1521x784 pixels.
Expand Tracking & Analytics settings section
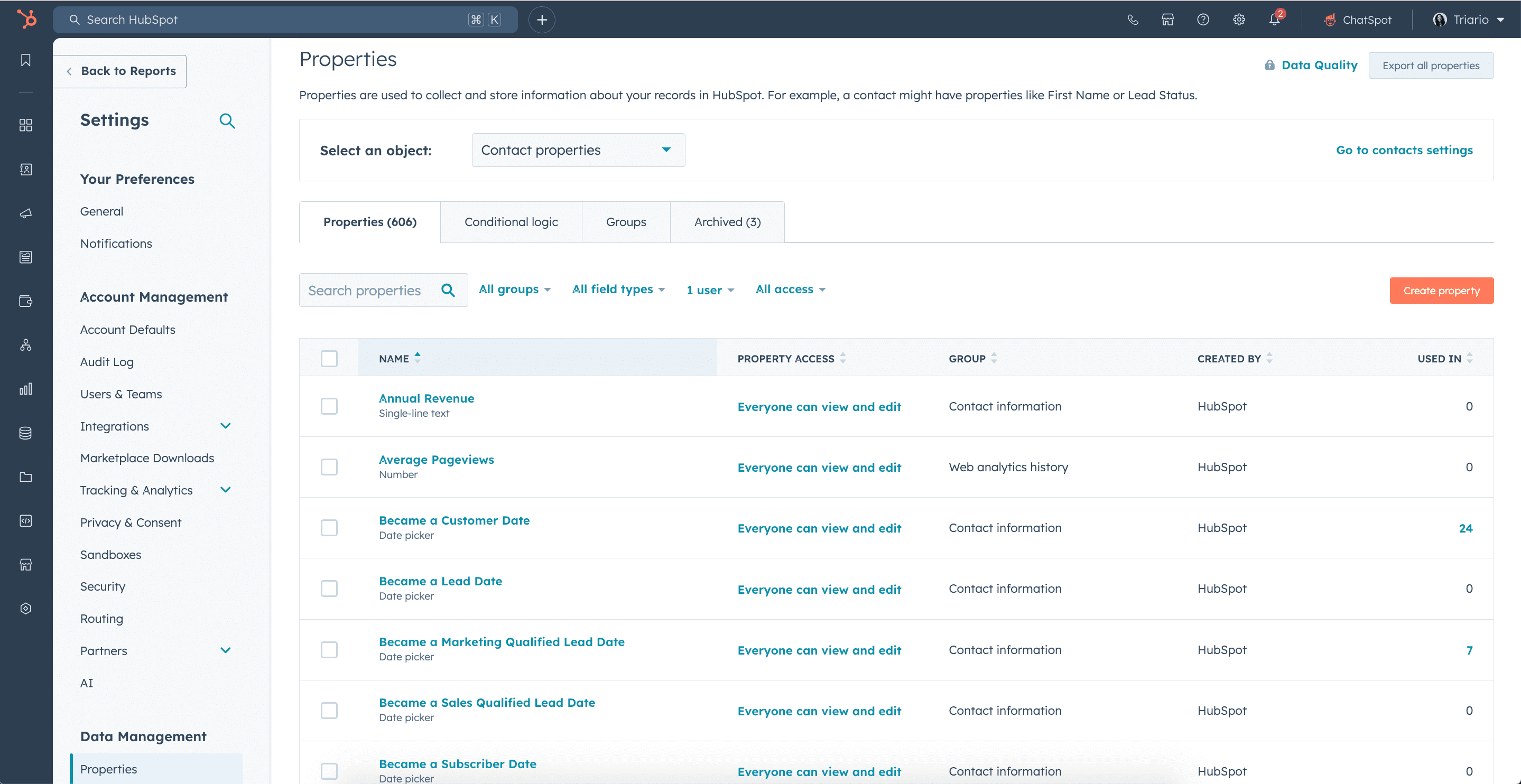(226, 490)
